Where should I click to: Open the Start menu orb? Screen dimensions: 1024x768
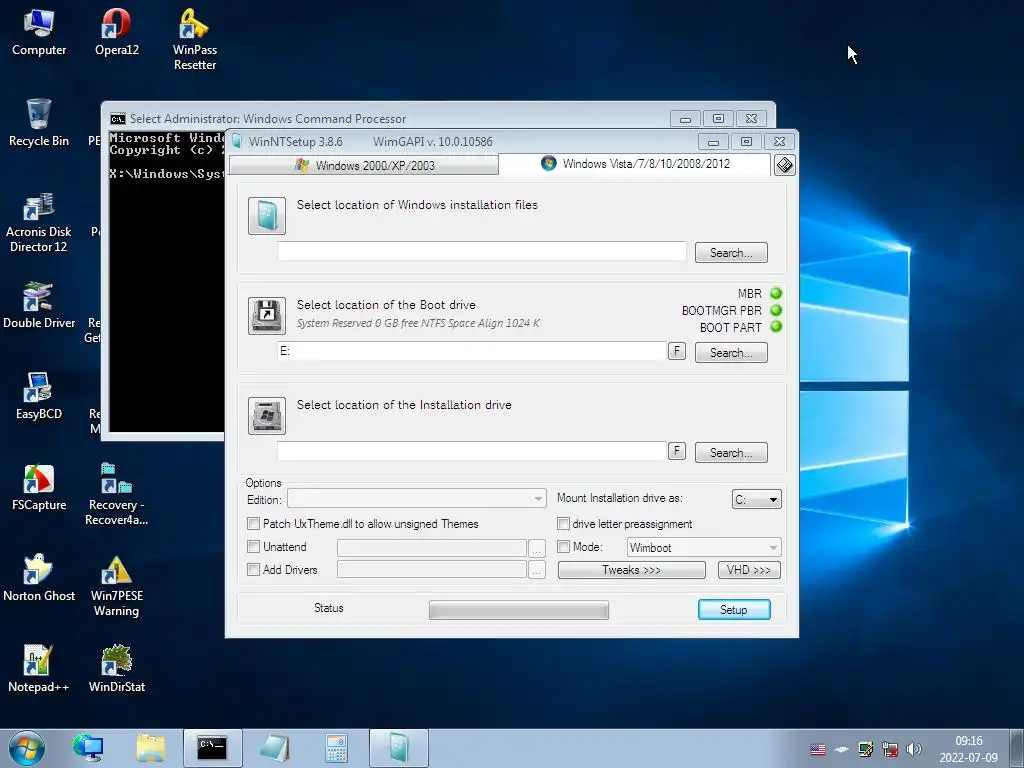click(27, 748)
